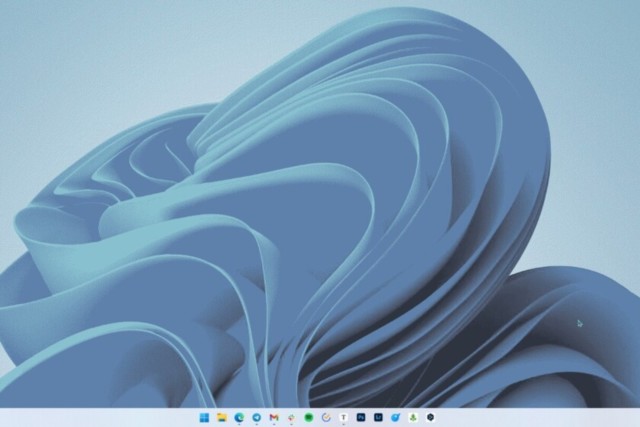The width and height of the screenshot is (640, 427).
Task: Launch Photoshop from the taskbar
Action: [361, 417]
